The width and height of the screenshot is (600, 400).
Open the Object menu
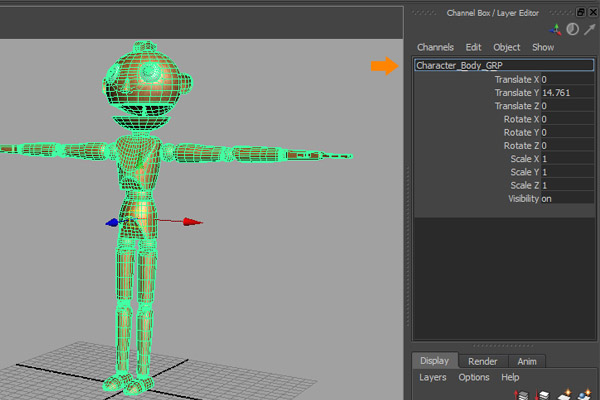tap(507, 47)
